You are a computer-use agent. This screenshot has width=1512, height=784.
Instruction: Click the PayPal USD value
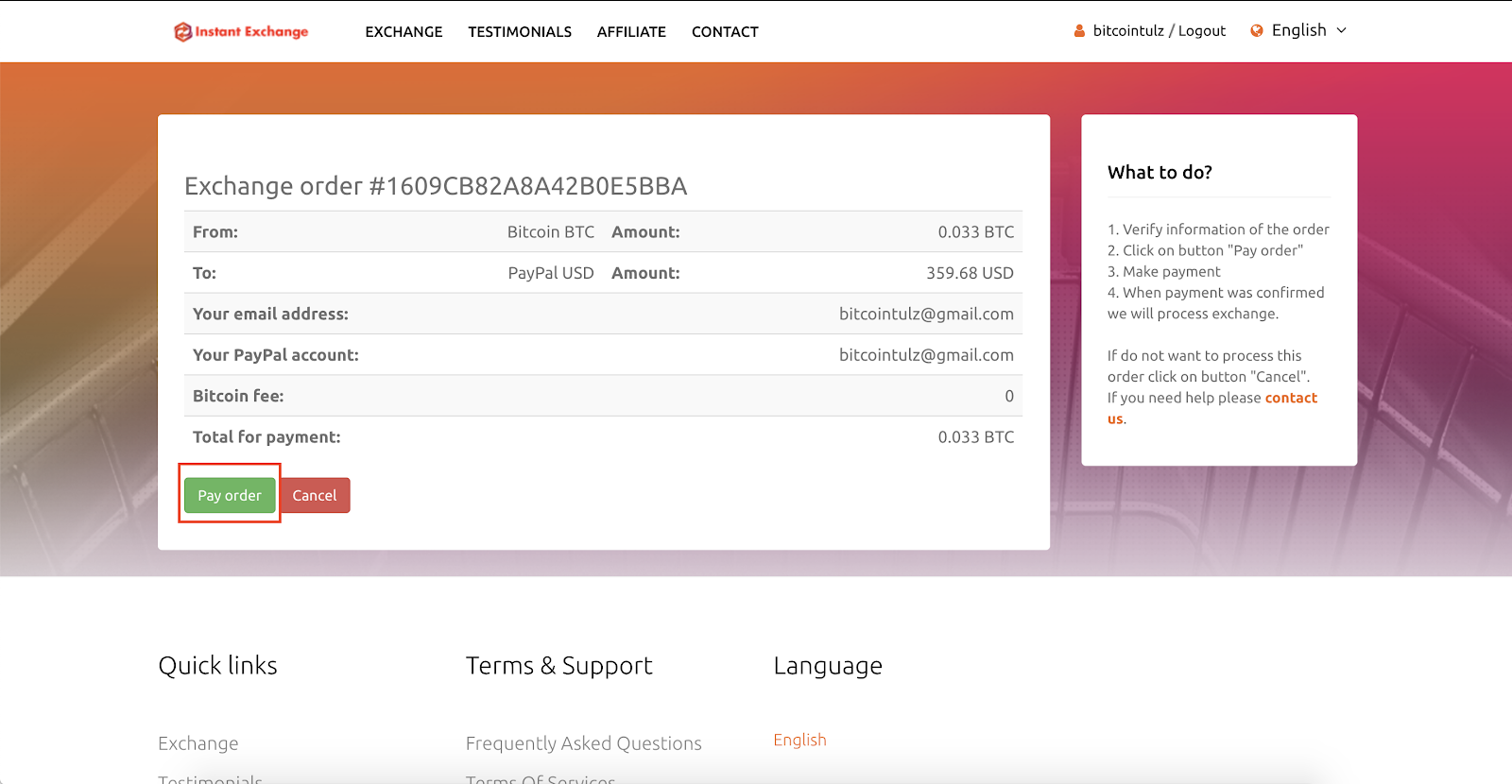click(551, 273)
